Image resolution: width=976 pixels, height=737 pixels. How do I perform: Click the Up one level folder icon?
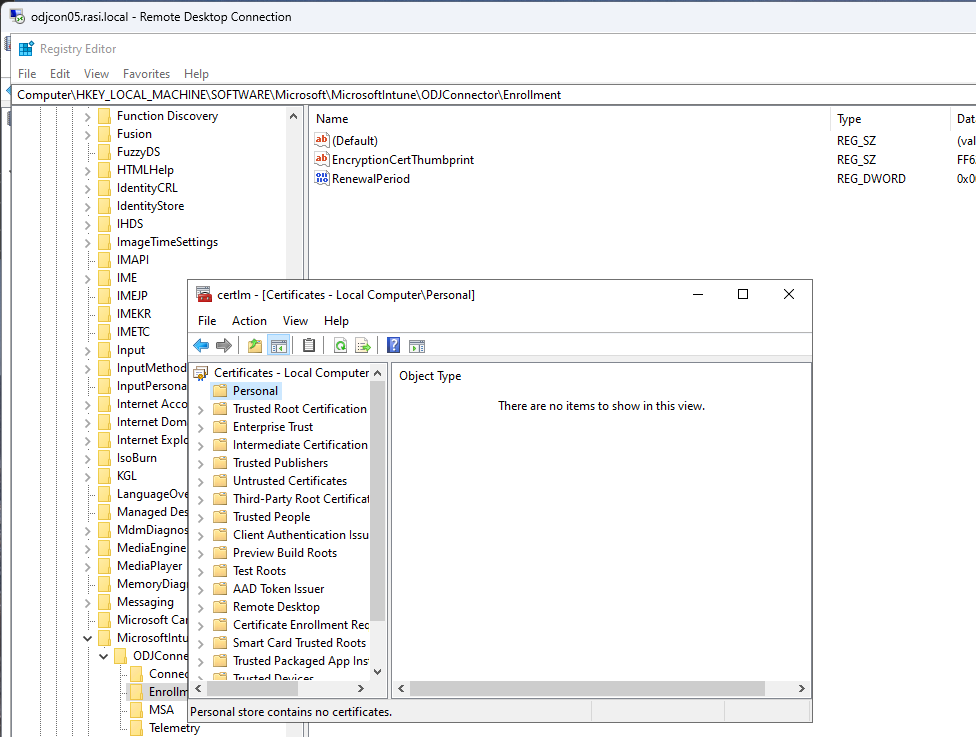tap(255, 345)
